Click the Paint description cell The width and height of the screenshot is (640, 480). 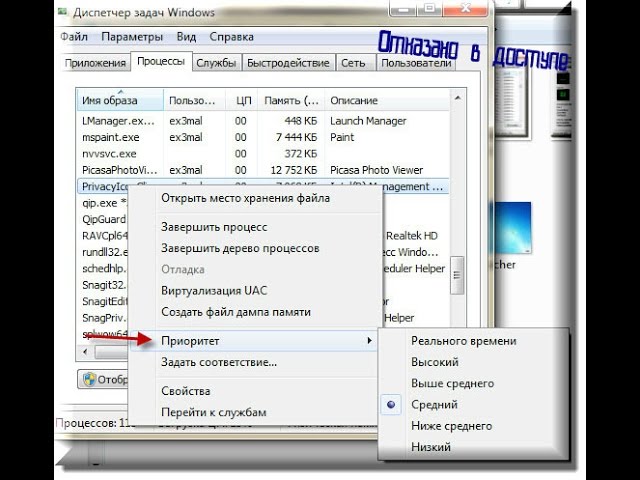342,137
